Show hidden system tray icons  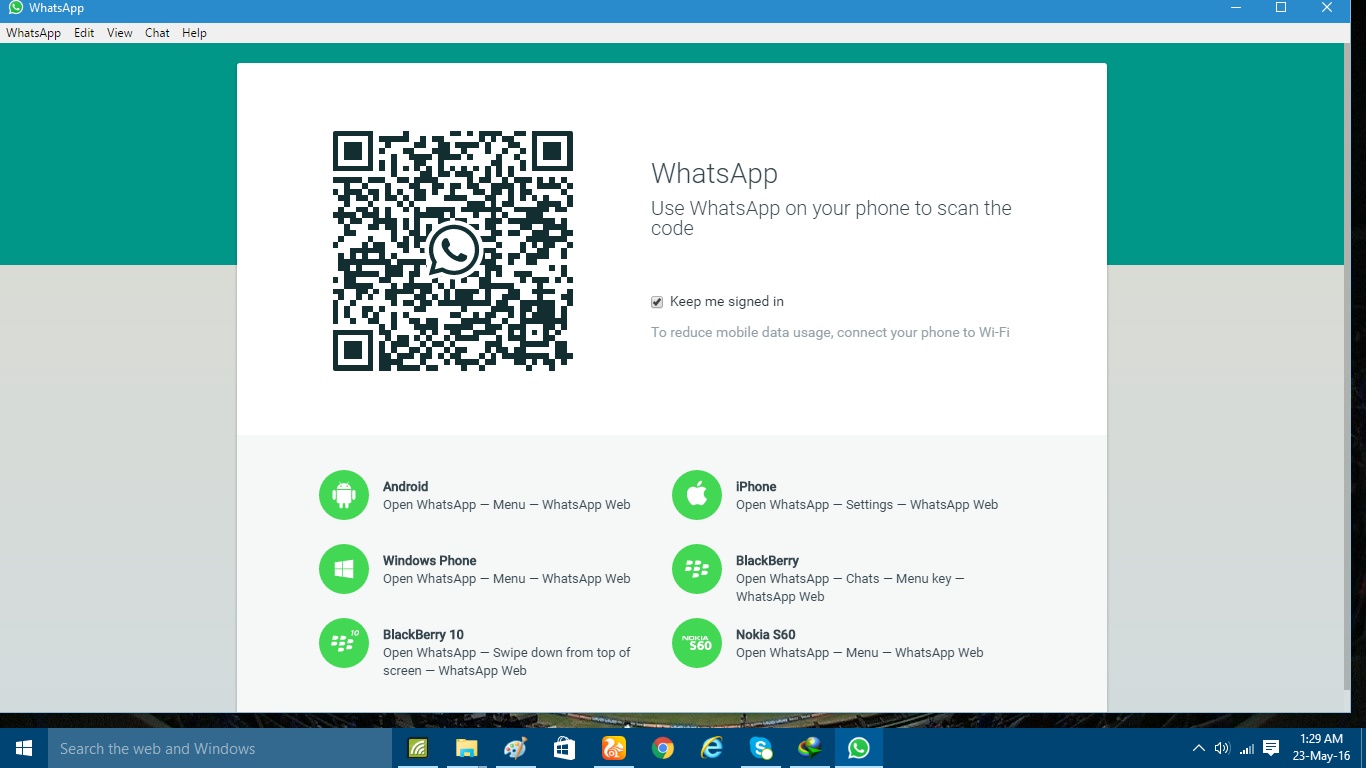[x=1199, y=748]
